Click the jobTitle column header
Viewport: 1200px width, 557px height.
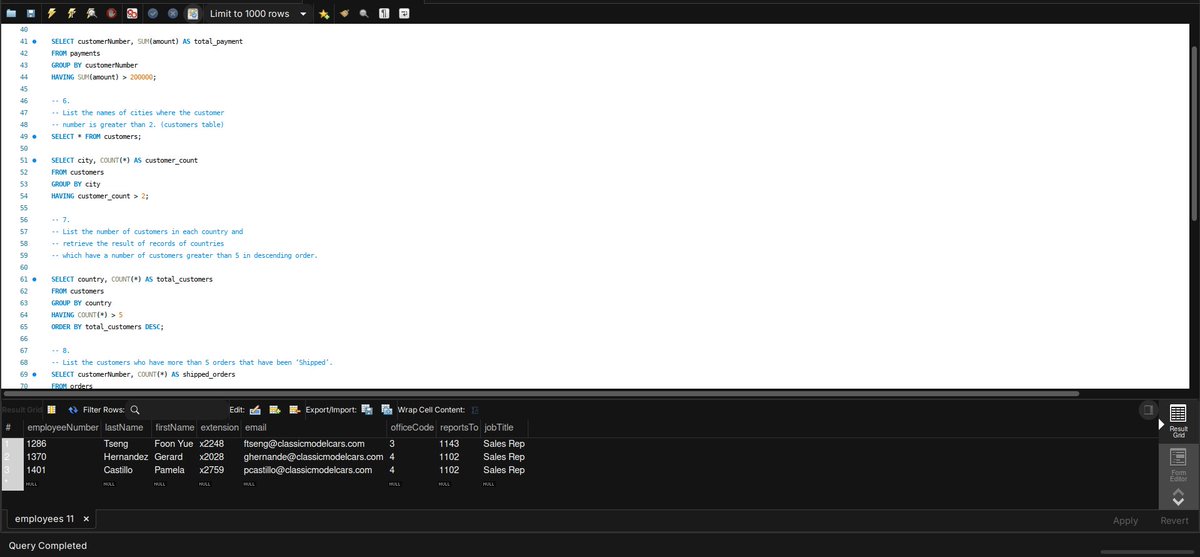click(x=504, y=428)
